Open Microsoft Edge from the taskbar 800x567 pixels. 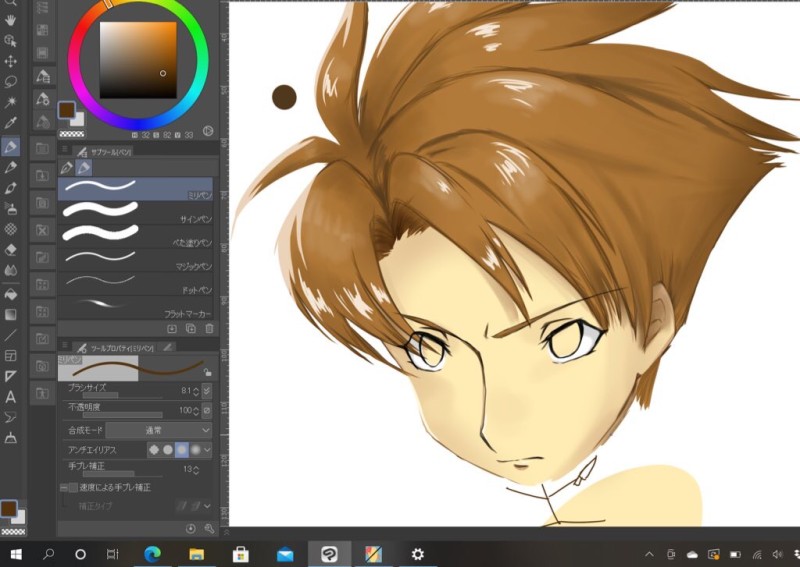tap(152, 554)
